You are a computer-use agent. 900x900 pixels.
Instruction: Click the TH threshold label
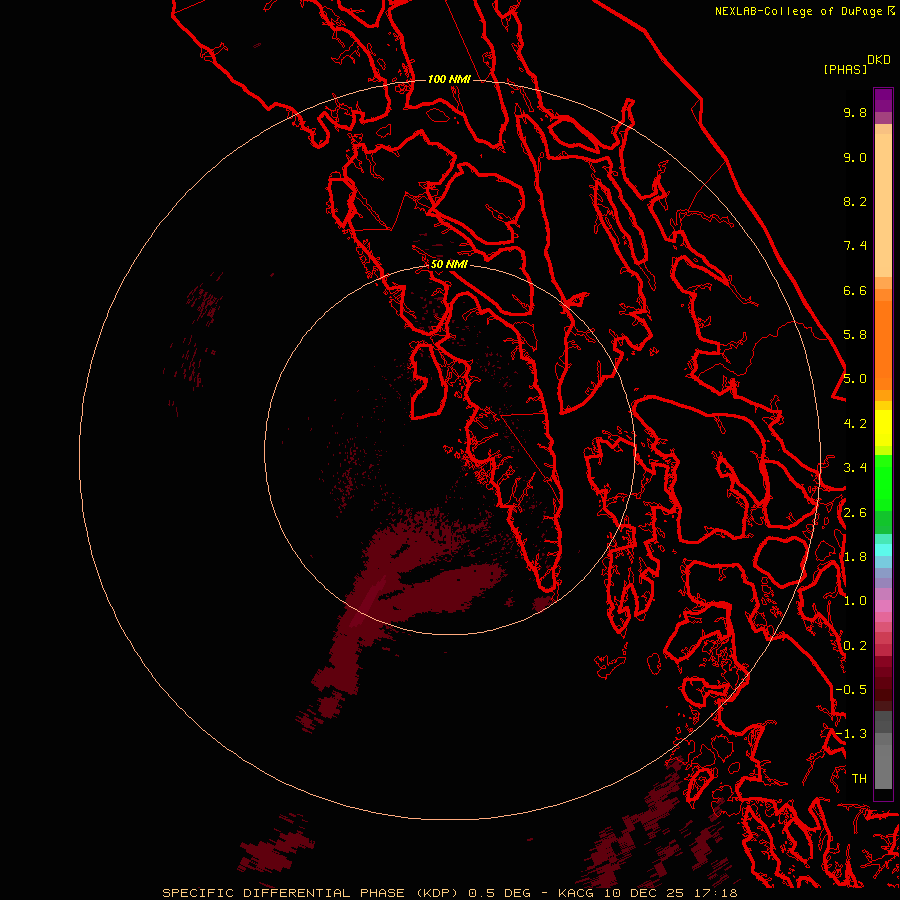[859, 779]
